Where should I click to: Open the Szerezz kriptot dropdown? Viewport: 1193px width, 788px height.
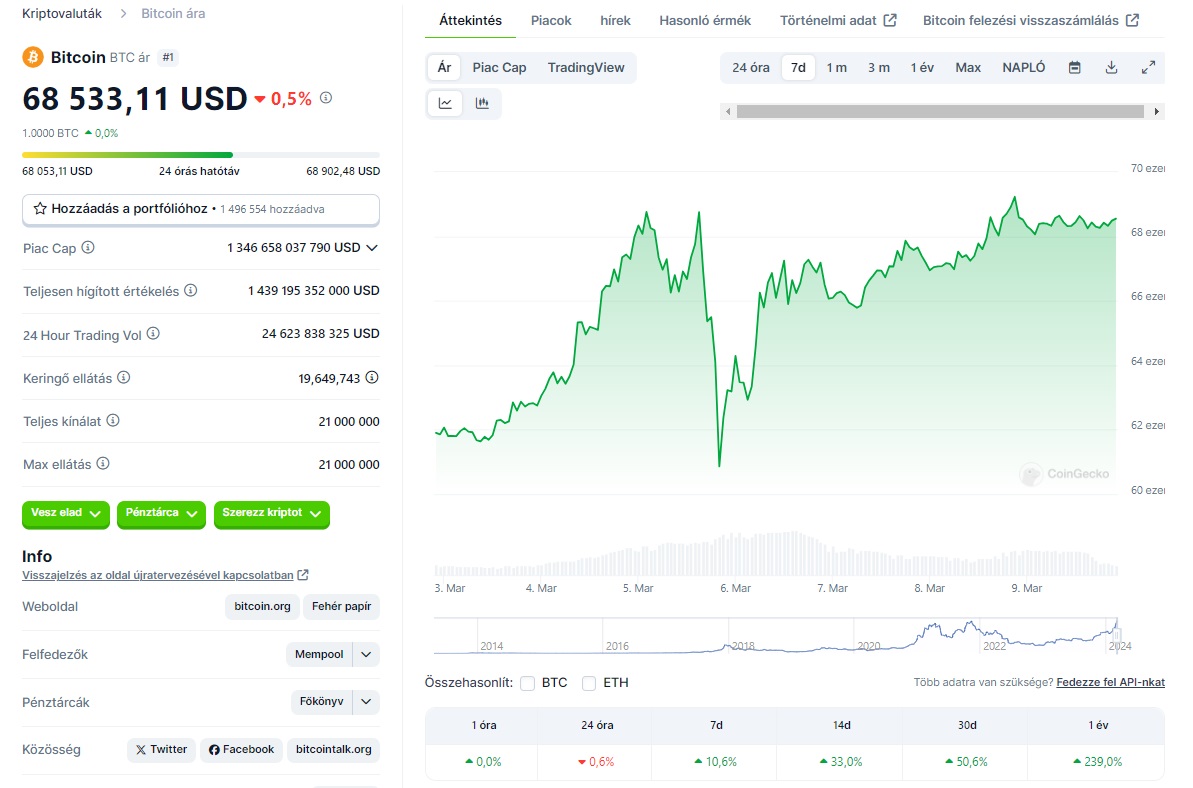272,513
